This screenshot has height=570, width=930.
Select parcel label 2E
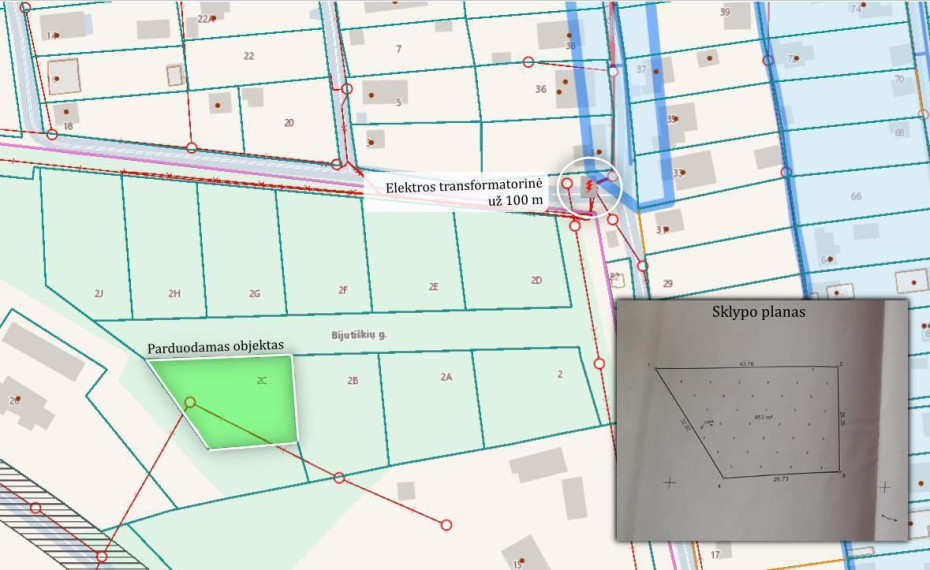(434, 286)
